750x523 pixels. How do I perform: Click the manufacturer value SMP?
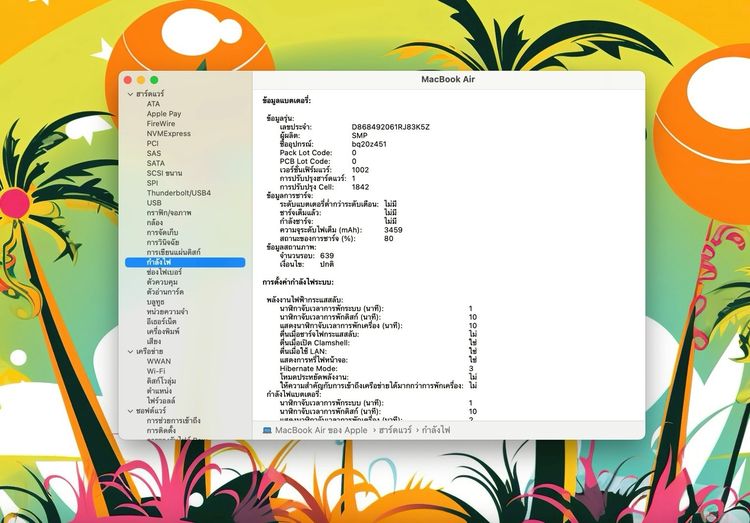click(359, 135)
